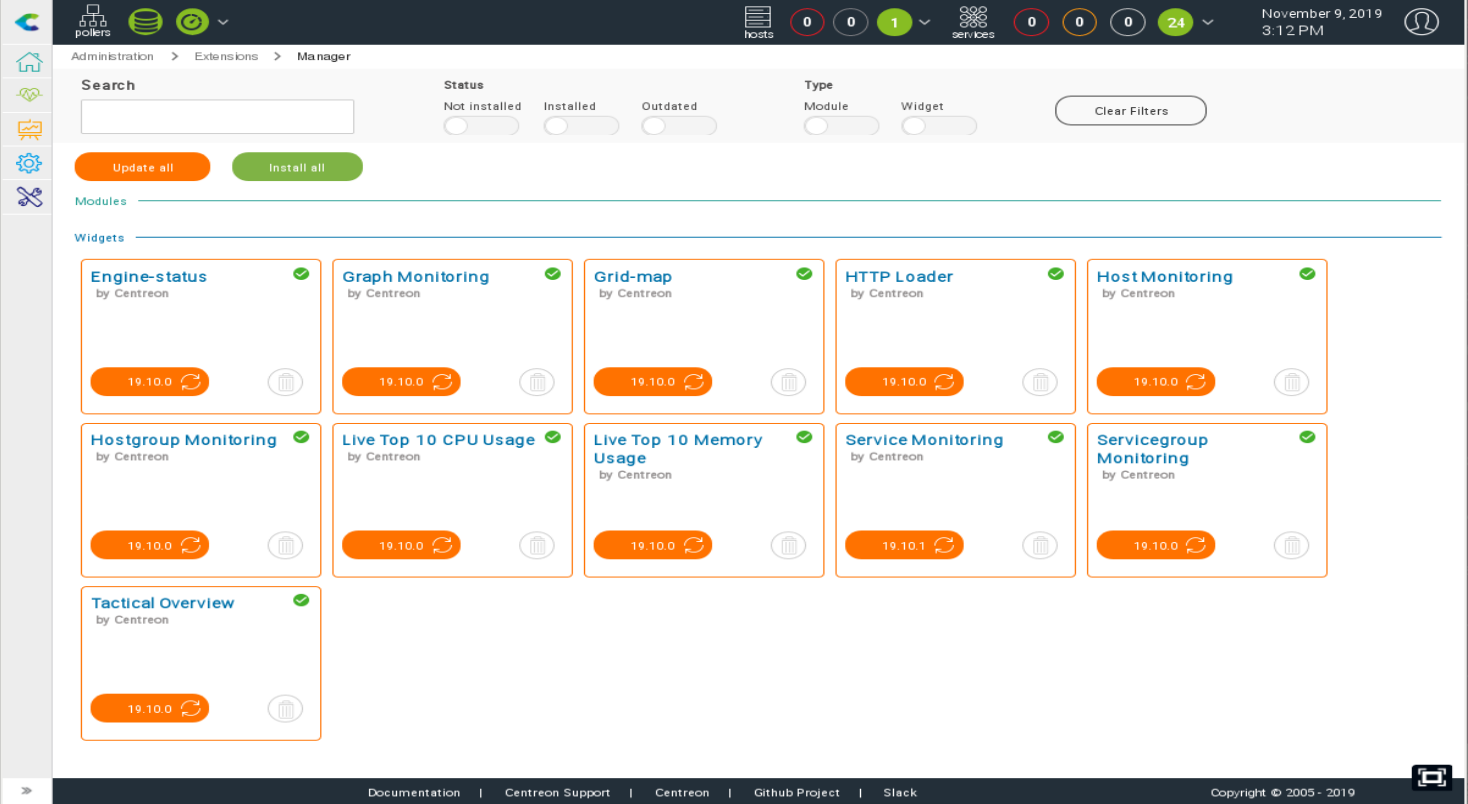Click the fullscreen icon at bottom right

click(1431, 778)
